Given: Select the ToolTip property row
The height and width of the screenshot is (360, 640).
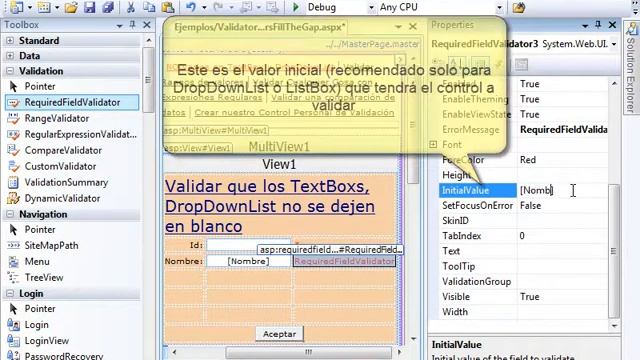Looking at the screenshot, I should pos(523,267).
